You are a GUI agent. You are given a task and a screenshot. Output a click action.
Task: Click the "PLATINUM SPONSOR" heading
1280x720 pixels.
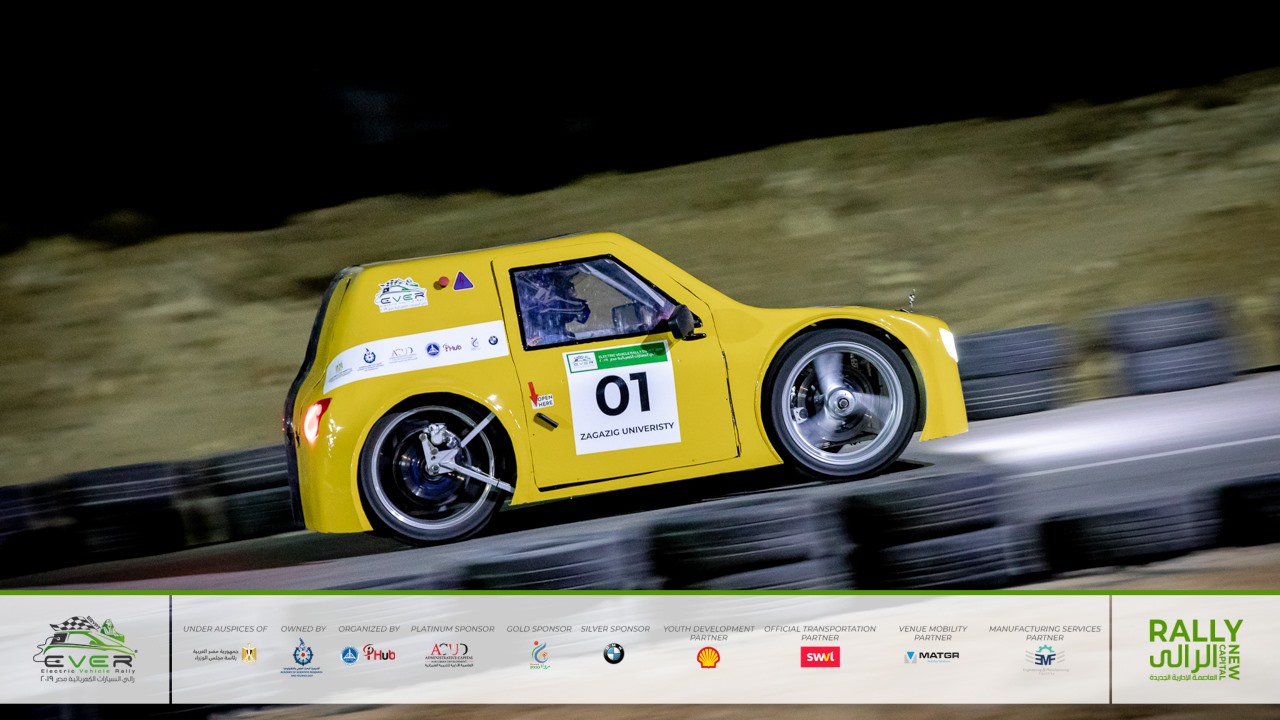pyautogui.click(x=452, y=629)
